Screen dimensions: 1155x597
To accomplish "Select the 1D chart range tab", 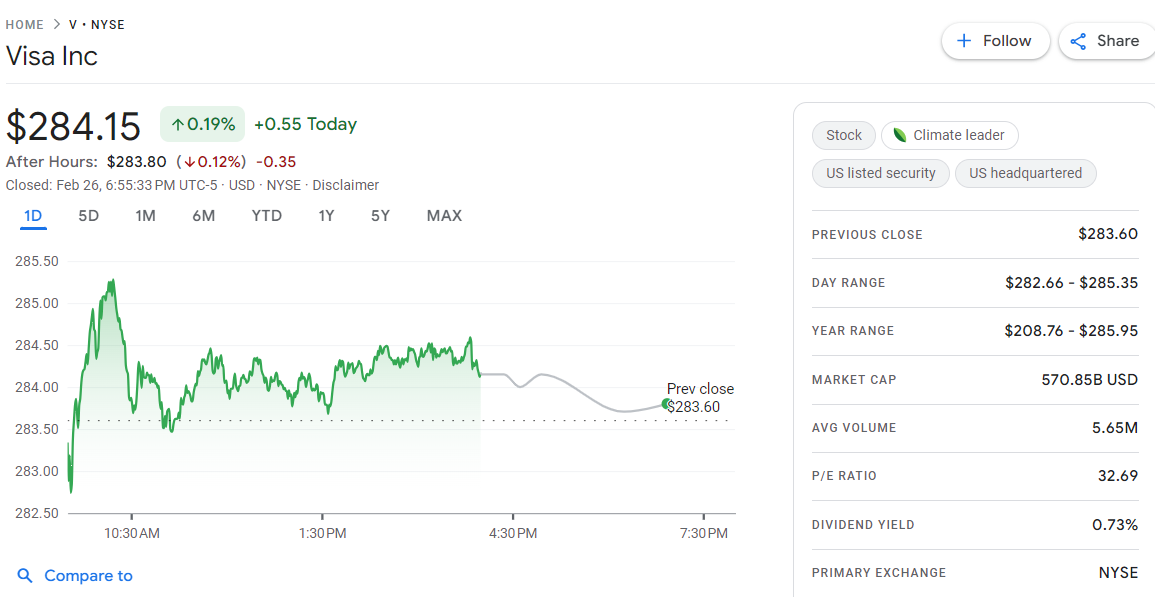I will 33,216.
